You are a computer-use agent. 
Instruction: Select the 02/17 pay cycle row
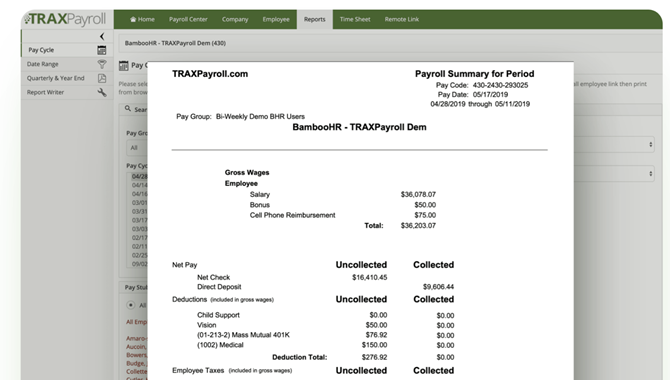[x=139, y=238]
